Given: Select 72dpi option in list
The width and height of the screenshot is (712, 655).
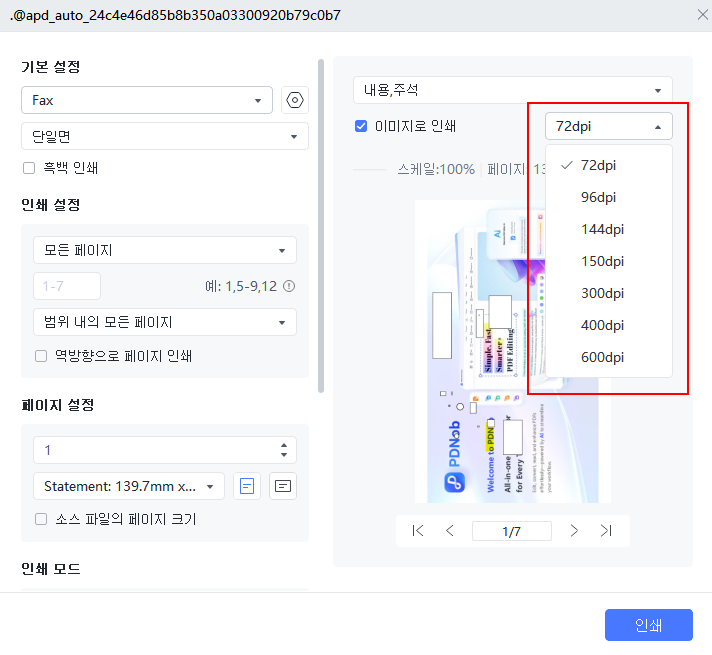Looking at the screenshot, I should click(608, 165).
